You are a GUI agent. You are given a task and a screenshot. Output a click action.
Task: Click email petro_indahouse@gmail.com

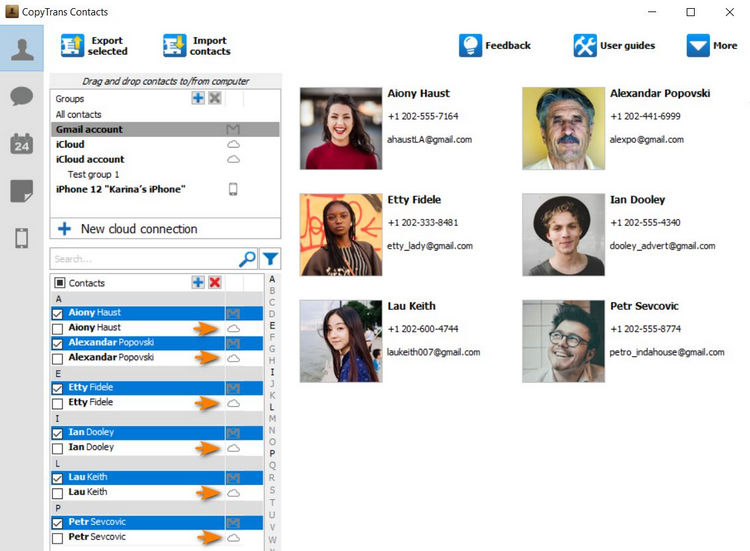(667, 353)
